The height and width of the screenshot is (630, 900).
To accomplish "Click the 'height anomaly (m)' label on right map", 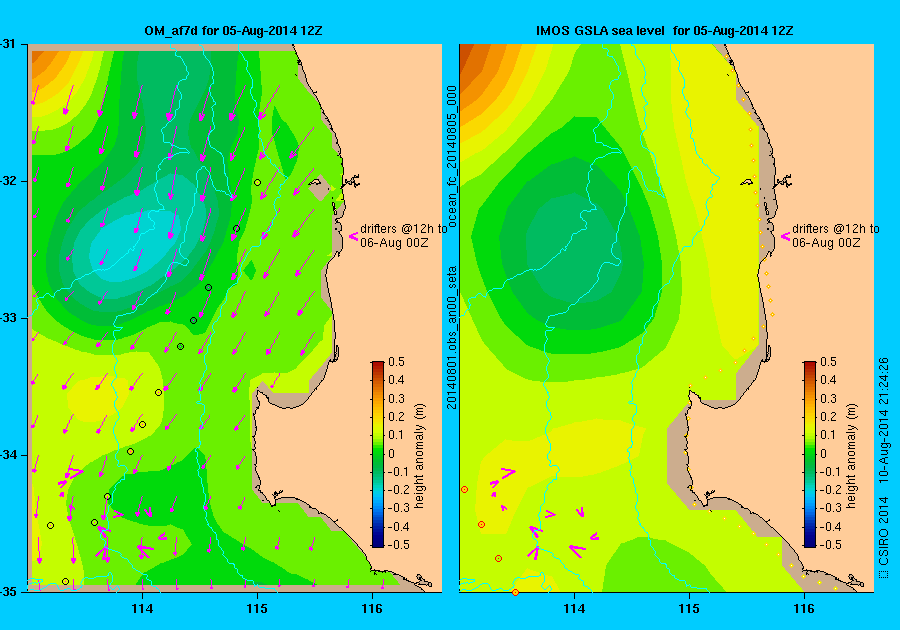I will click(851, 456).
